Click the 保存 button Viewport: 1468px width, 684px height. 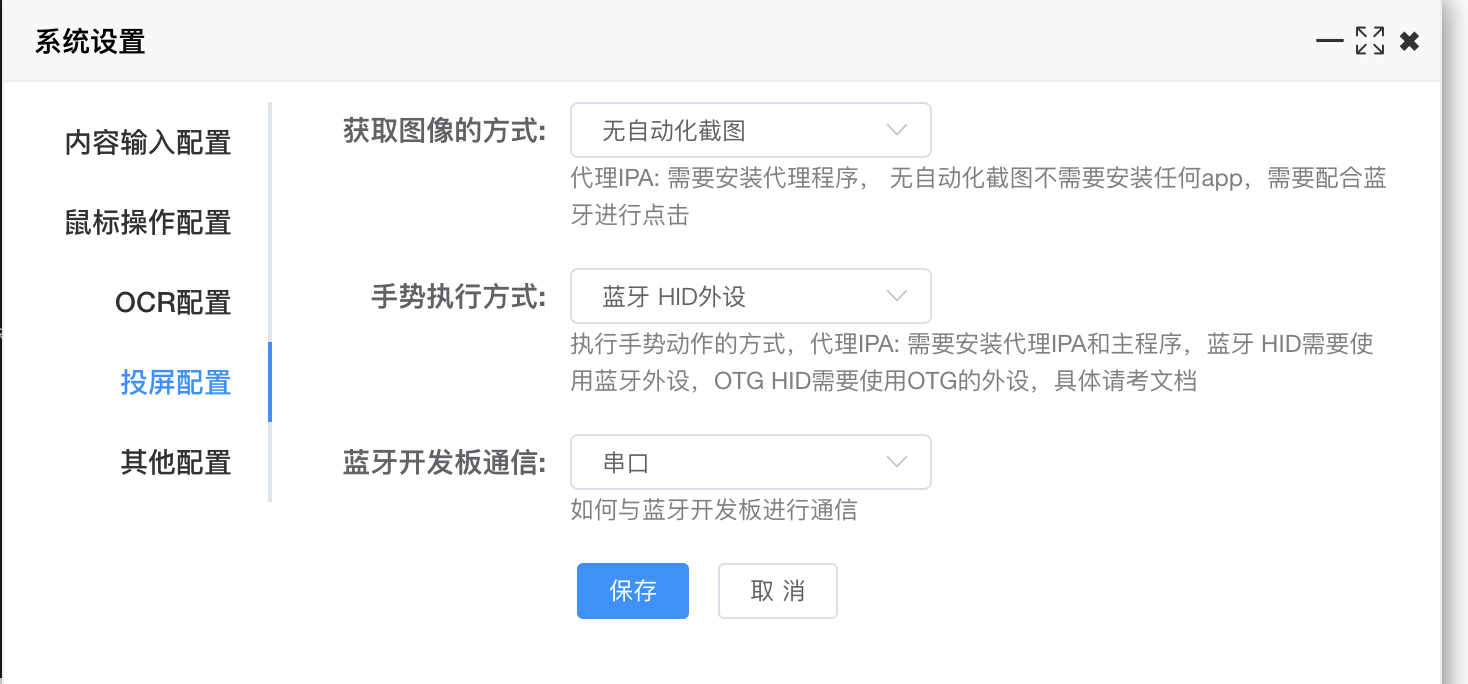[x=632, y=591]
